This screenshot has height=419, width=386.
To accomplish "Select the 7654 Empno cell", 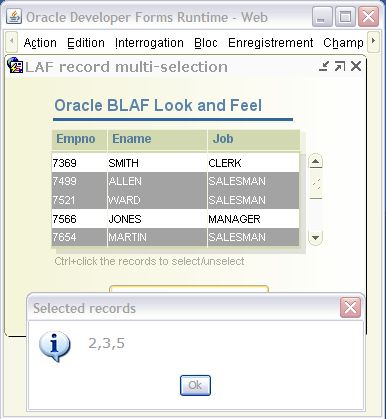I will click(79, 237).
